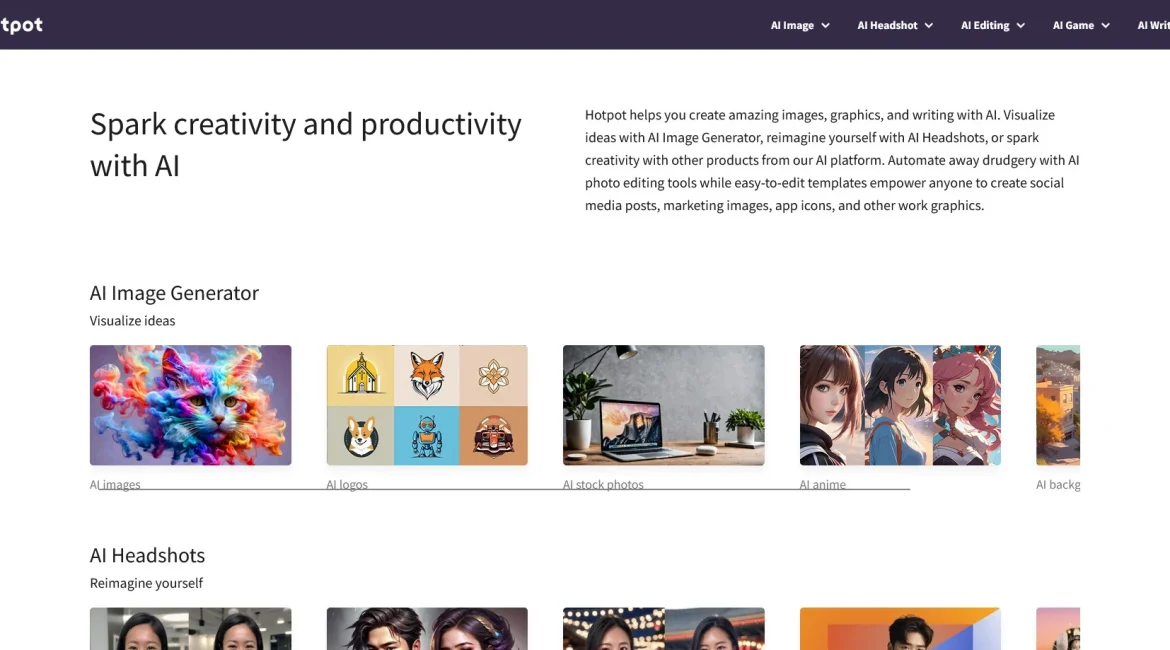Click the AI Image Generator heading
This screenshot has height=650, width=1170.
[174, 293]
